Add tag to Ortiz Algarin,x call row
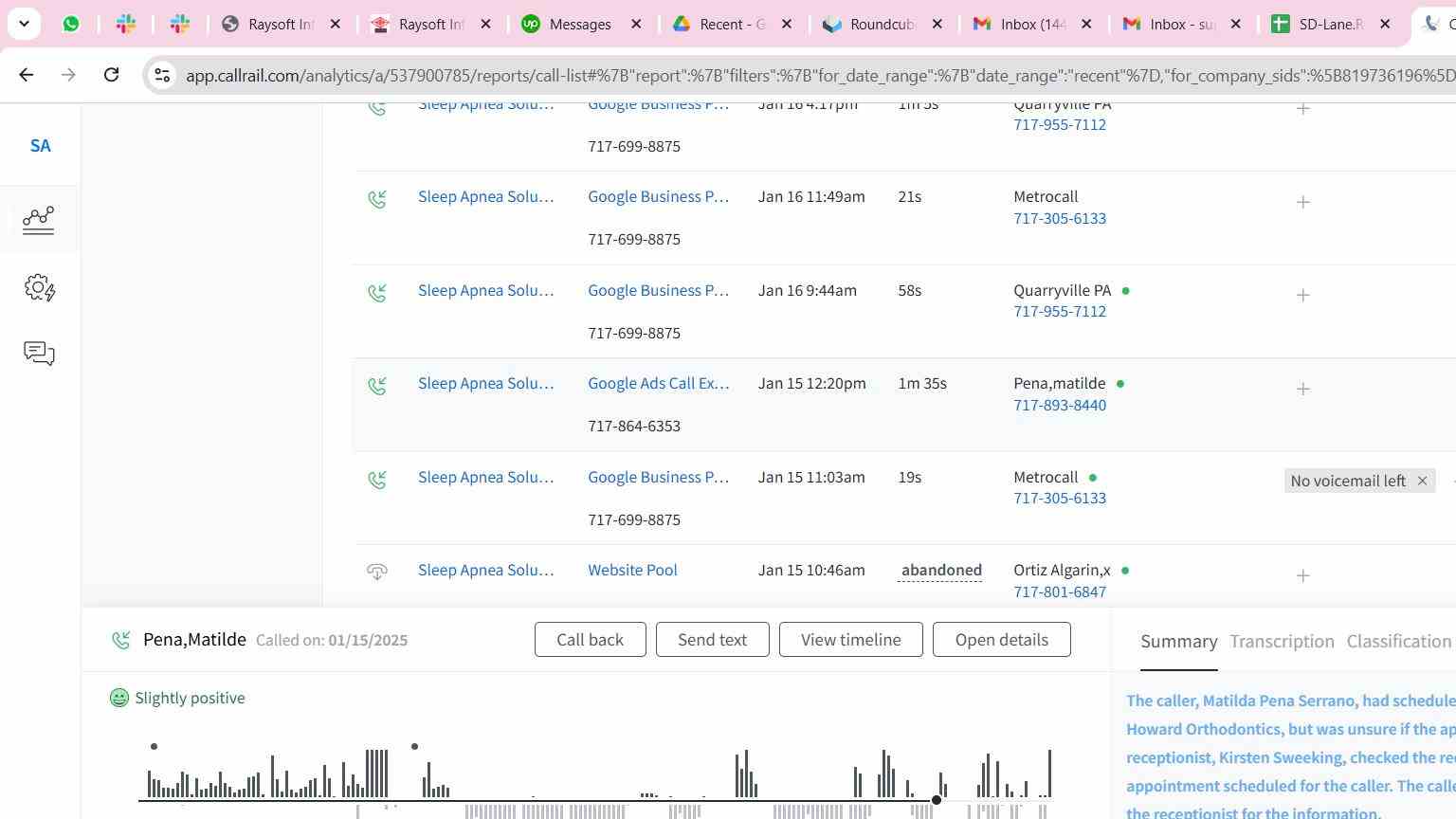This screenshot has width=1456, height=819. coord(1303,575)
